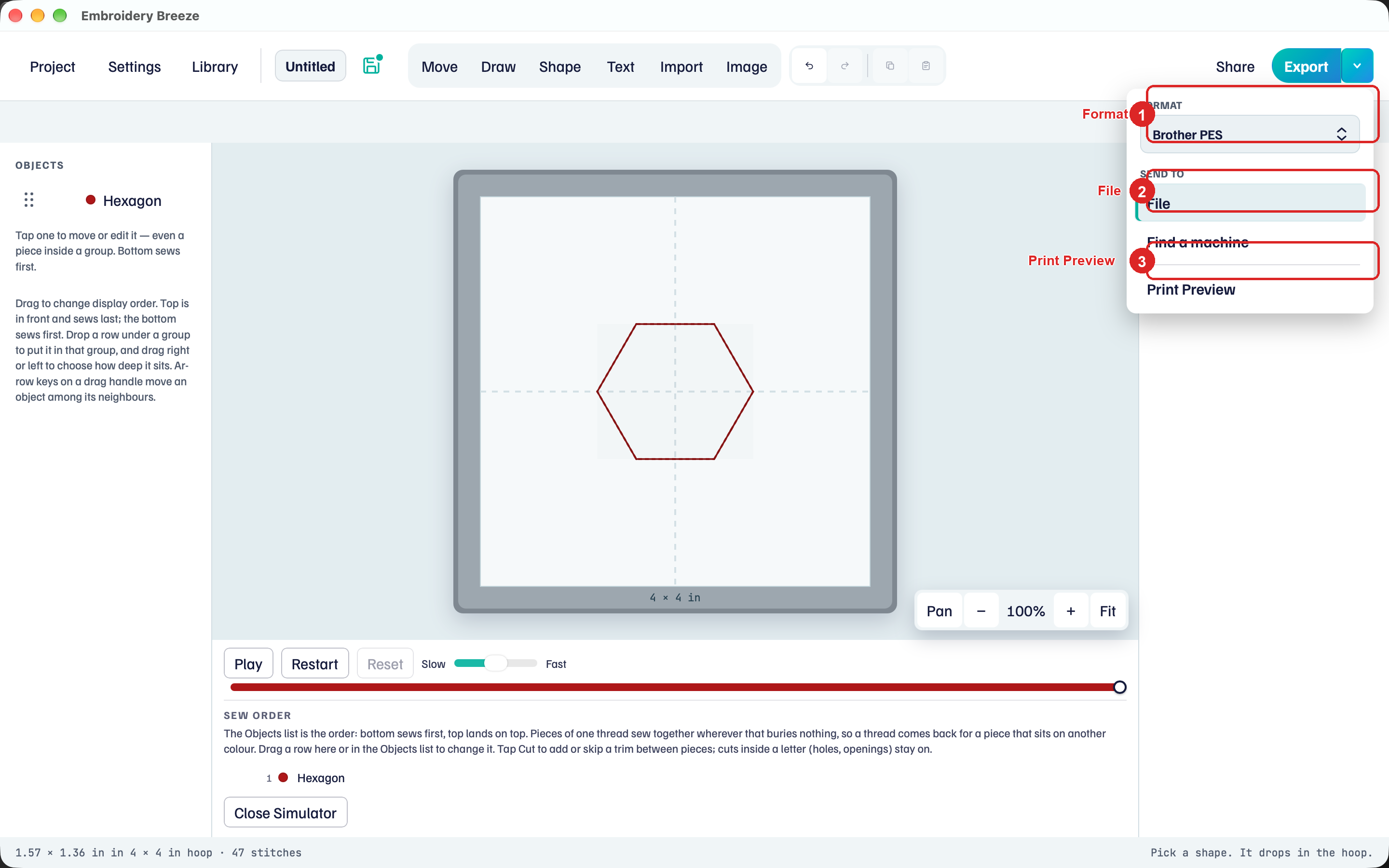Select the Text tool

pyautogui.click(x=620, y=67)
